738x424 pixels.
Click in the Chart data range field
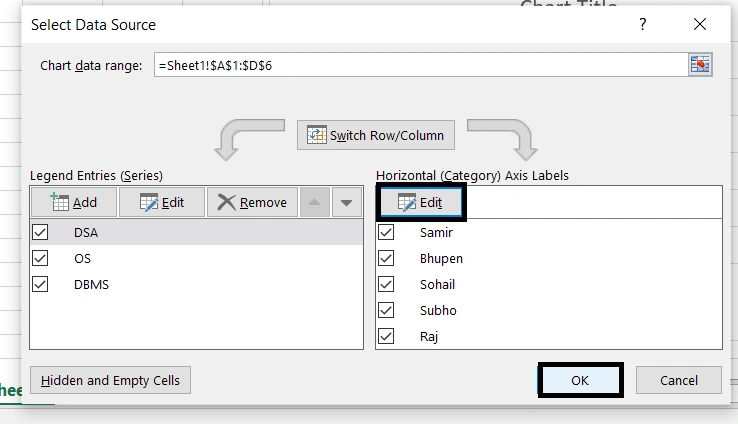(x=421, y=65)
